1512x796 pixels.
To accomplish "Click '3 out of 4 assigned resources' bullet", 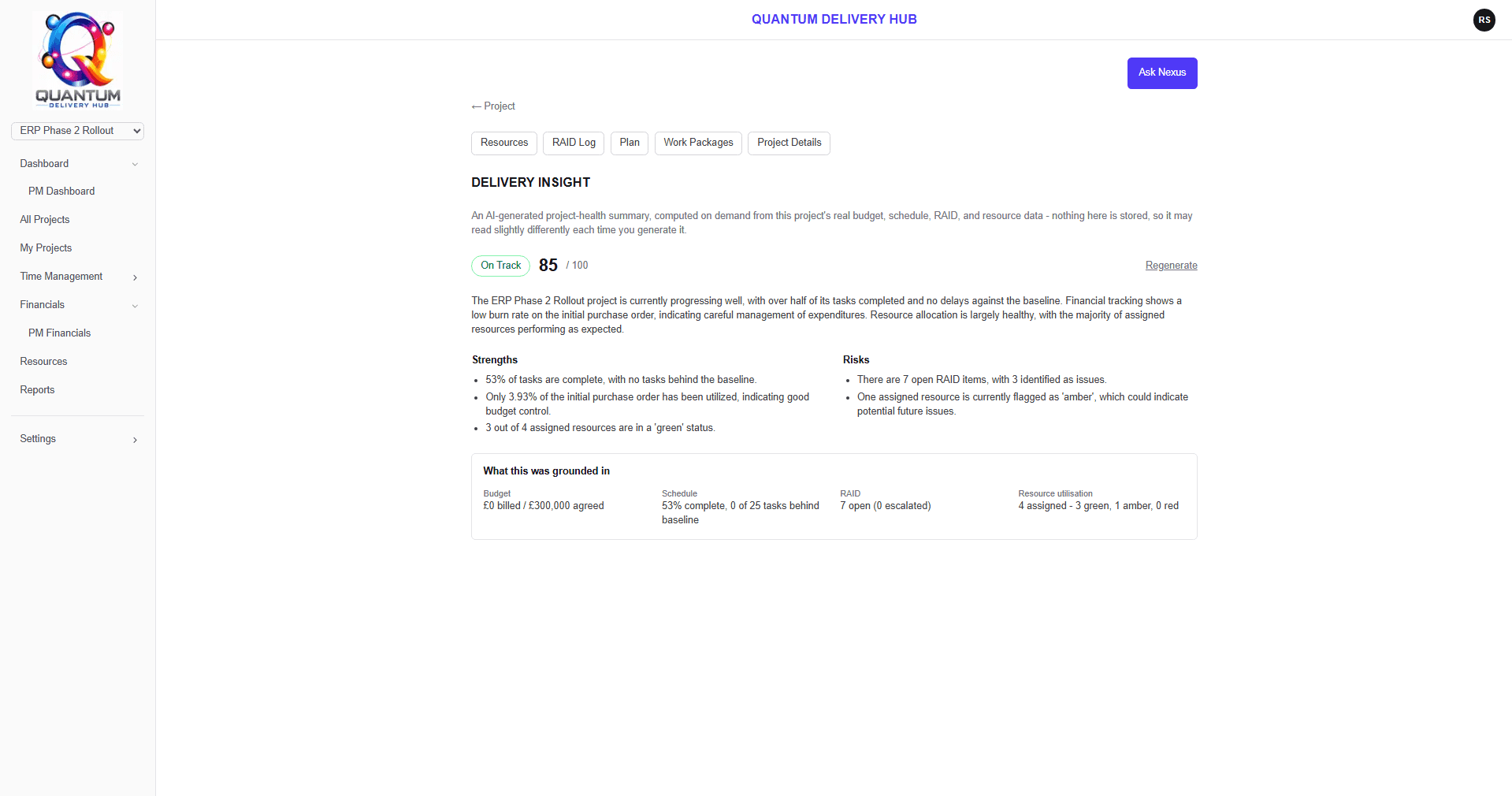I will [x=600, y=428].
